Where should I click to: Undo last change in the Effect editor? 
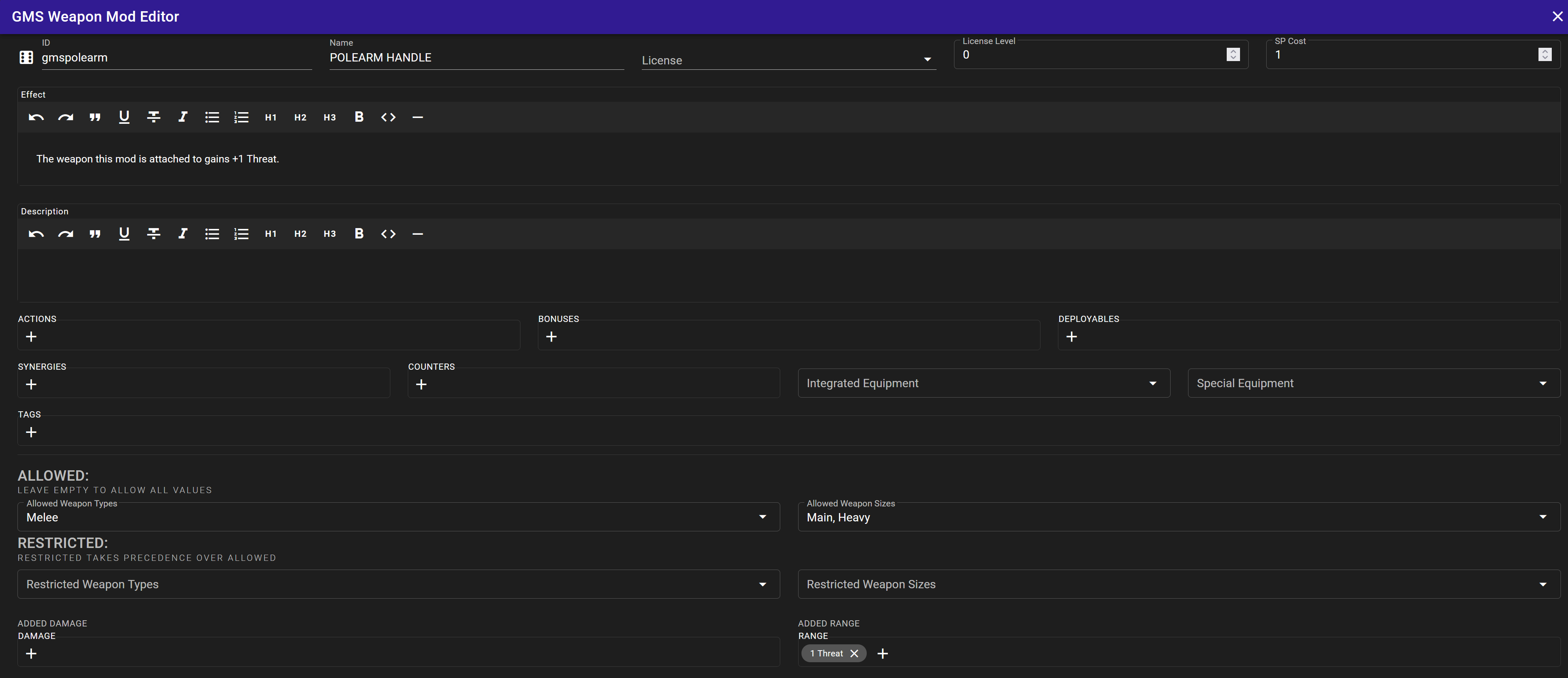(35, 117)
